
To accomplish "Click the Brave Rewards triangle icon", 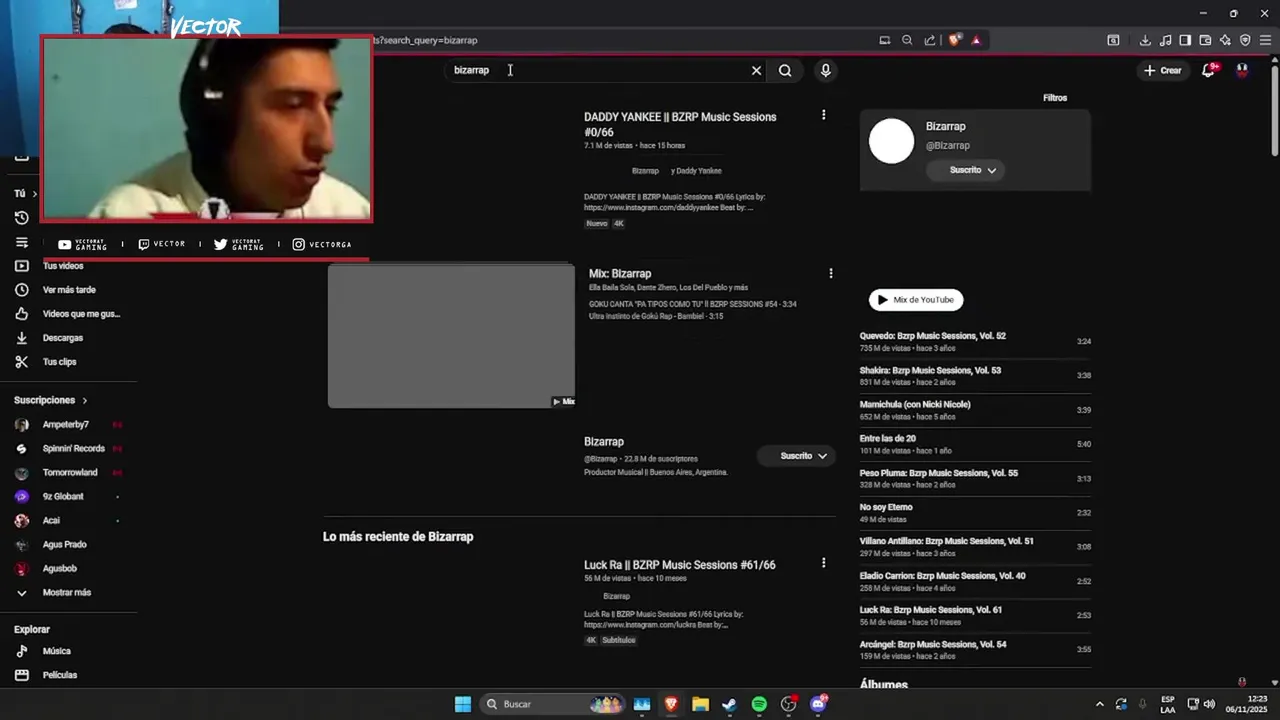I will [976, 40].
